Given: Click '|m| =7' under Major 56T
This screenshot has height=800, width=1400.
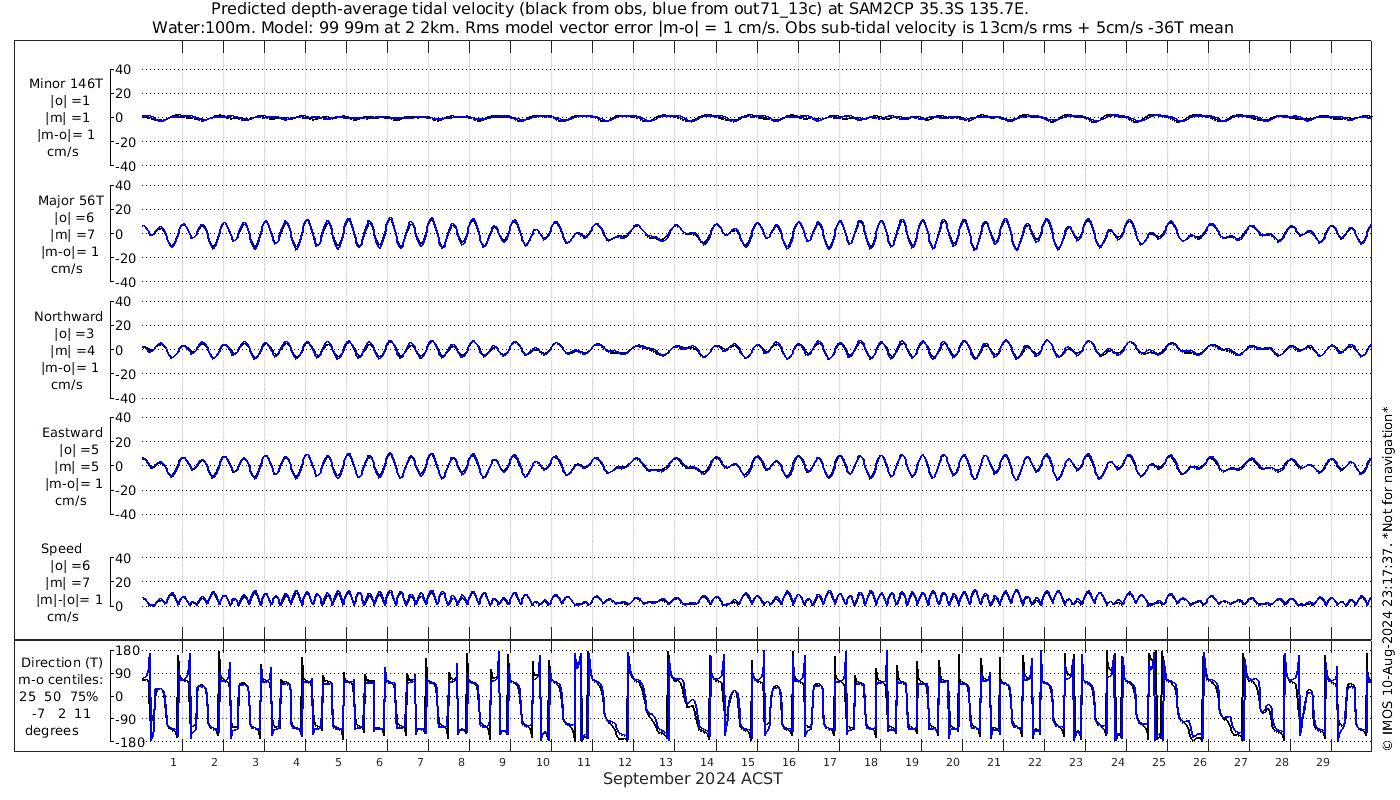Looking at the screenshot, I should 72,234.
